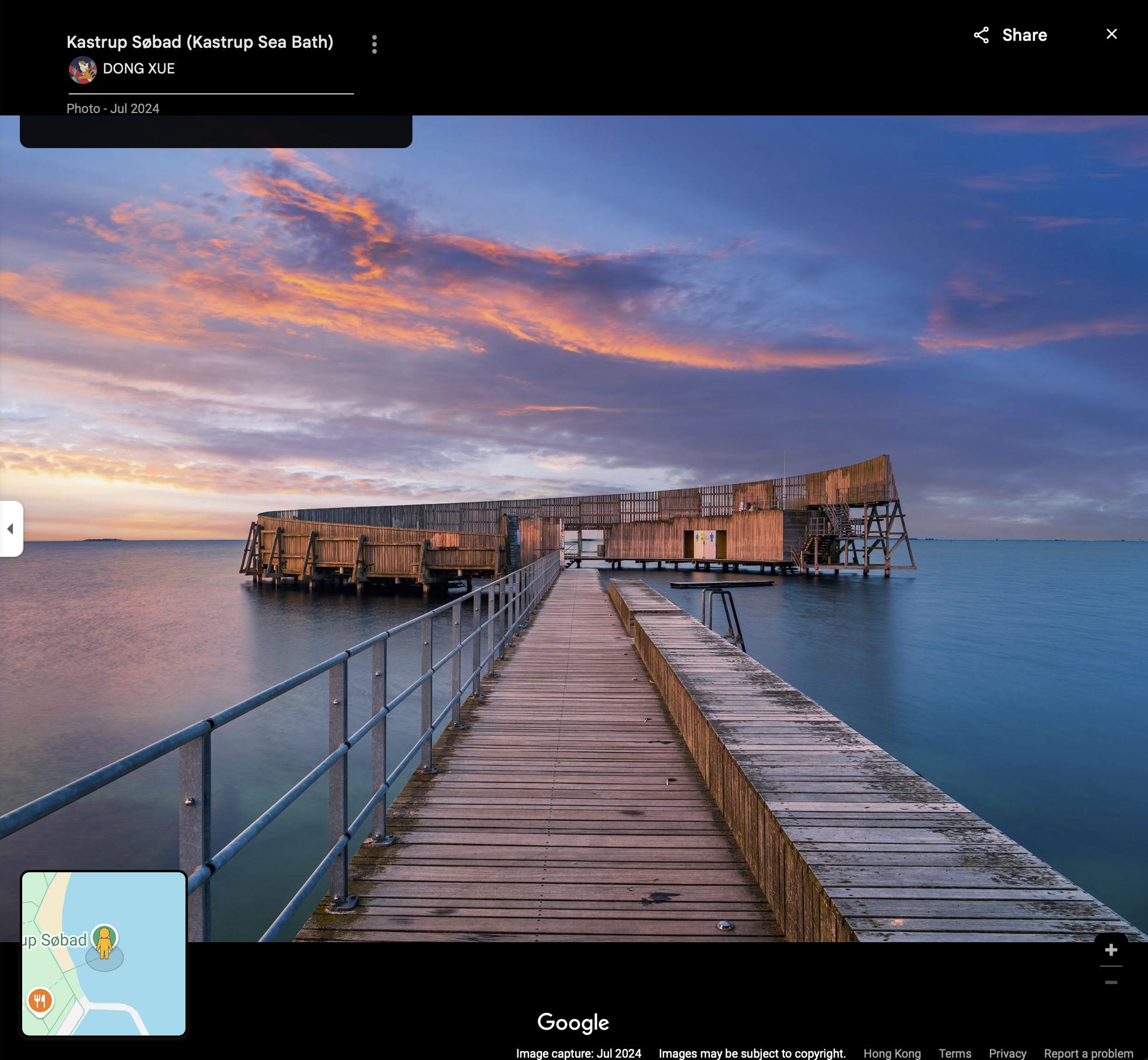Open the minimap thumbnail
This screenshot has width=1148, height=1060.
pos(104,954)
